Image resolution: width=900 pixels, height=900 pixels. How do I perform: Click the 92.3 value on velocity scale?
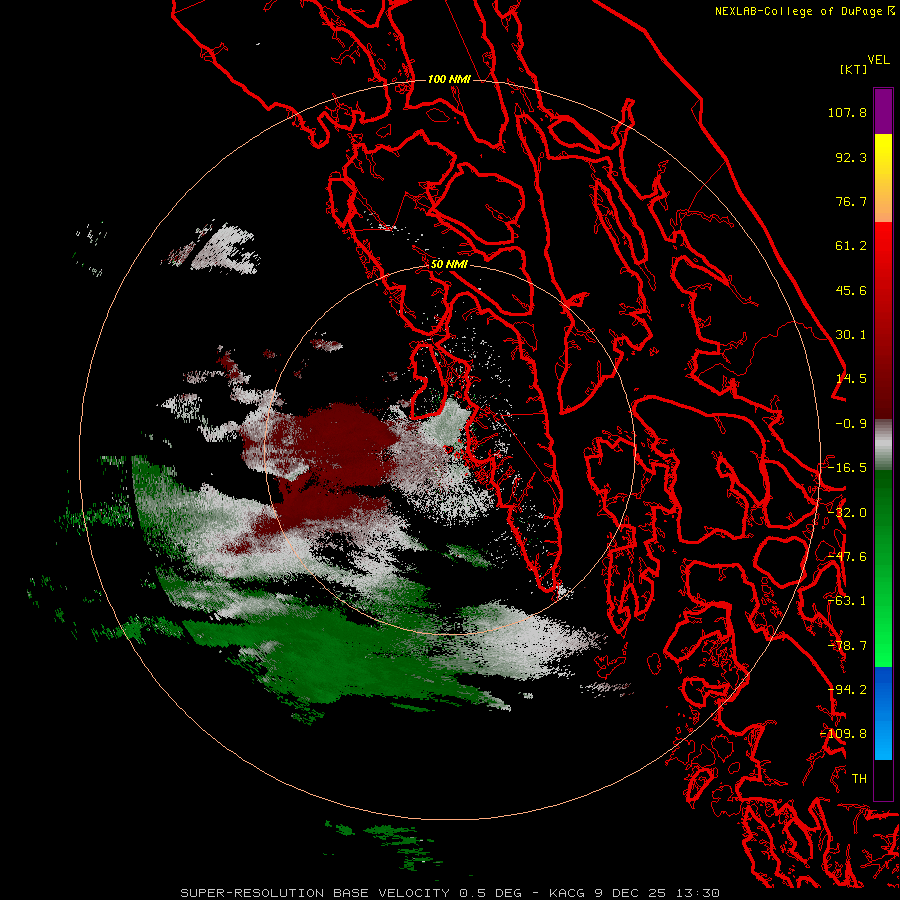click(x=851, y=157)
